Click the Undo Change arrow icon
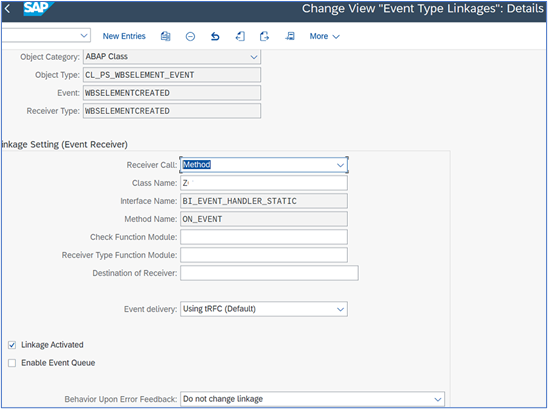 coord(215,36)
